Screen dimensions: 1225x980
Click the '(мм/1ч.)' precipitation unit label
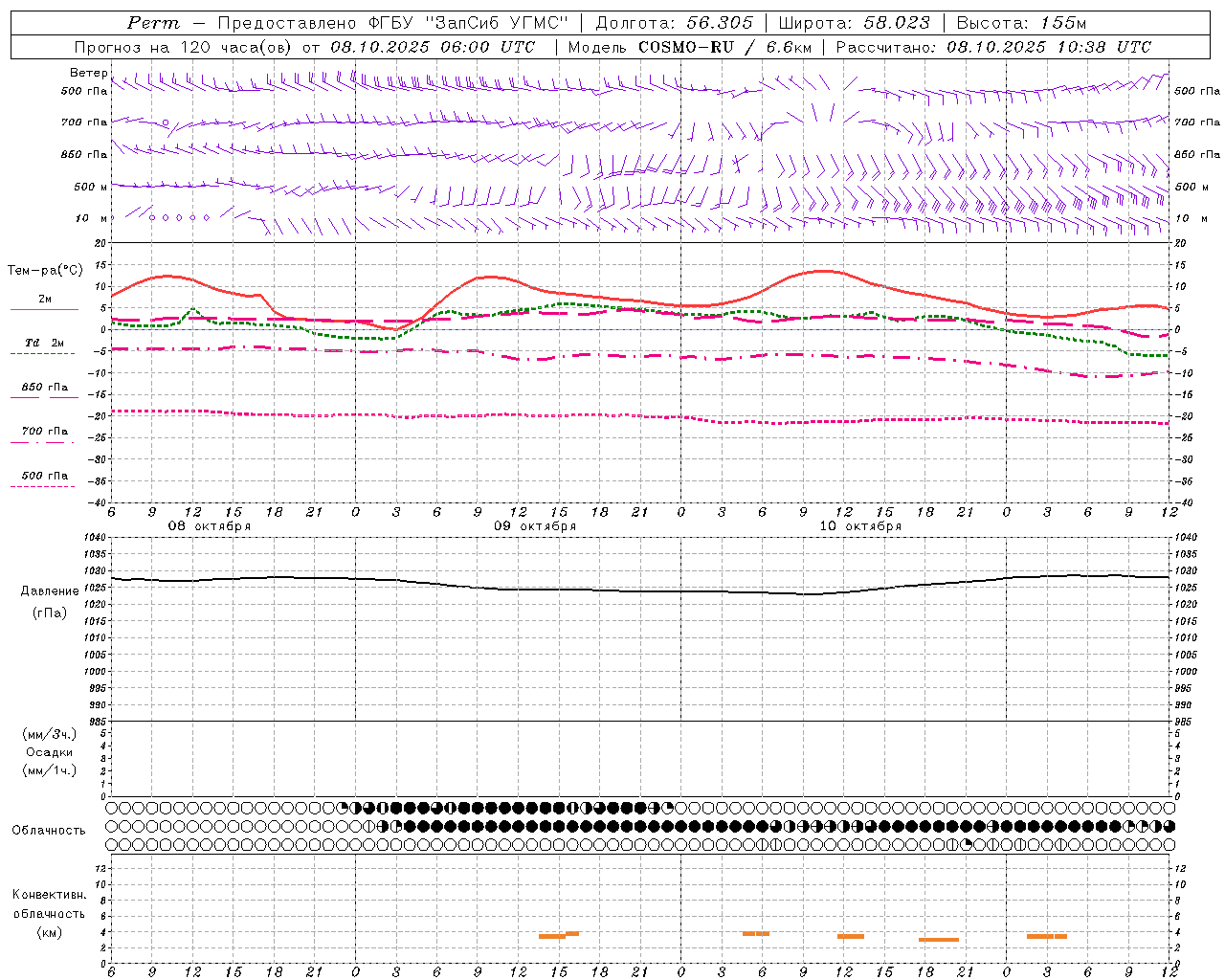(50, 770)
